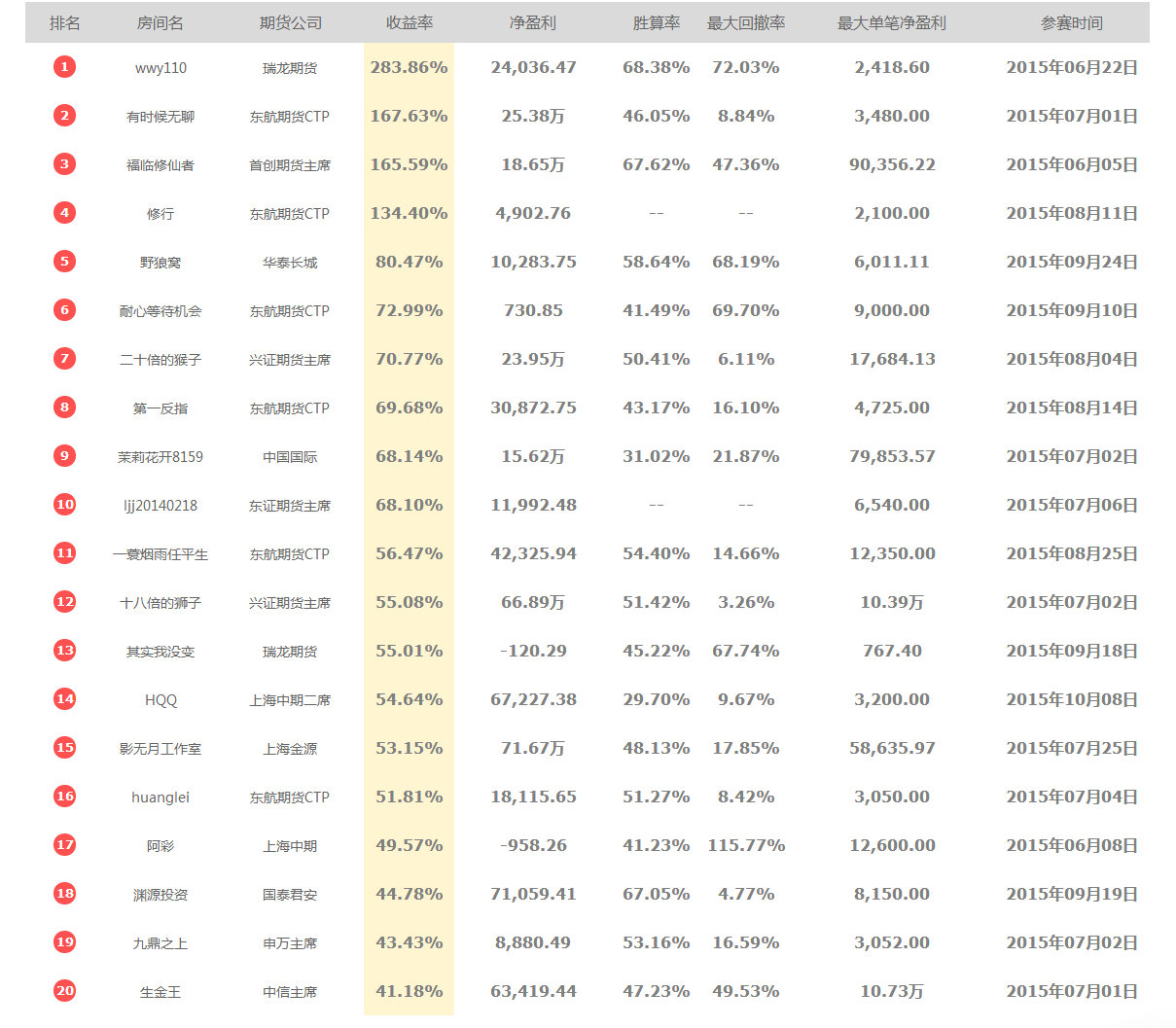This screenshot has width=1176, height=1028.
Task: Click the red rank 18 badge
Action: coord(64,894)
